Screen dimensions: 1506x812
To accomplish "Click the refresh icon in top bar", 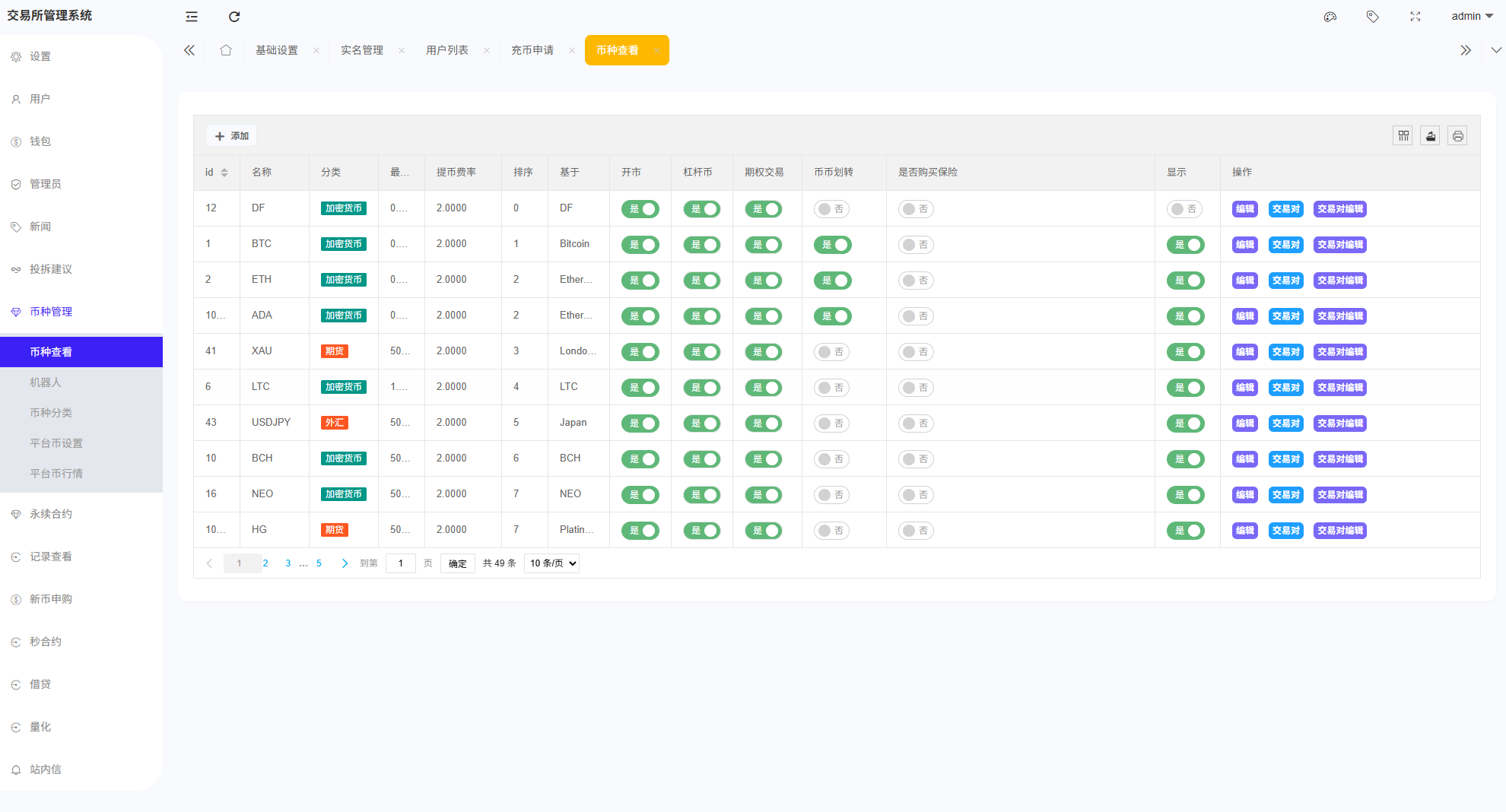I will tap(234, 17).
